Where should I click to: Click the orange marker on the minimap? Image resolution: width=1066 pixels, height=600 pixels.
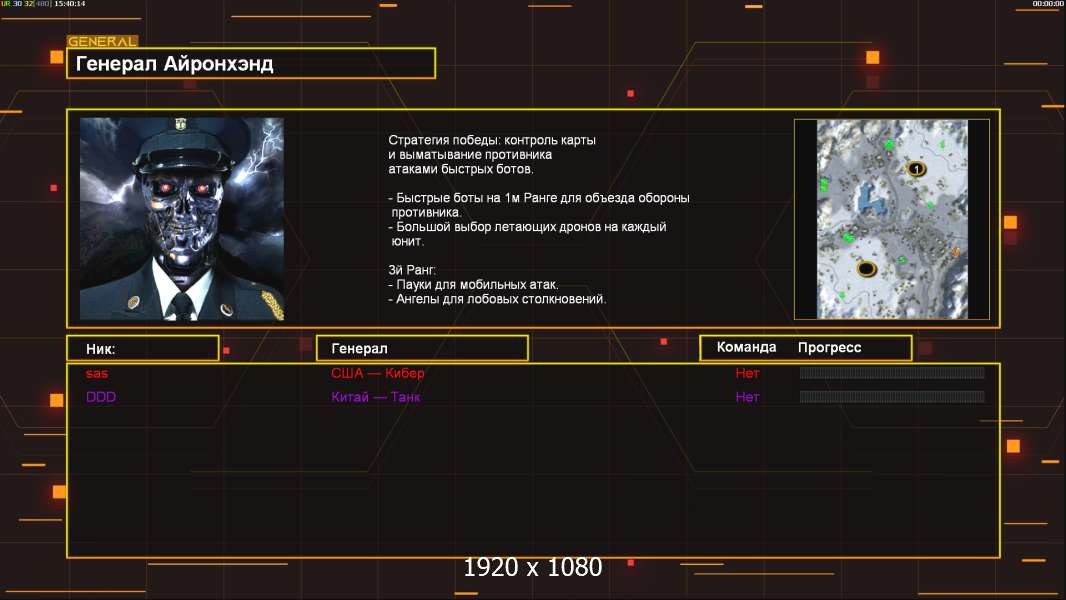tap(955, 252)
